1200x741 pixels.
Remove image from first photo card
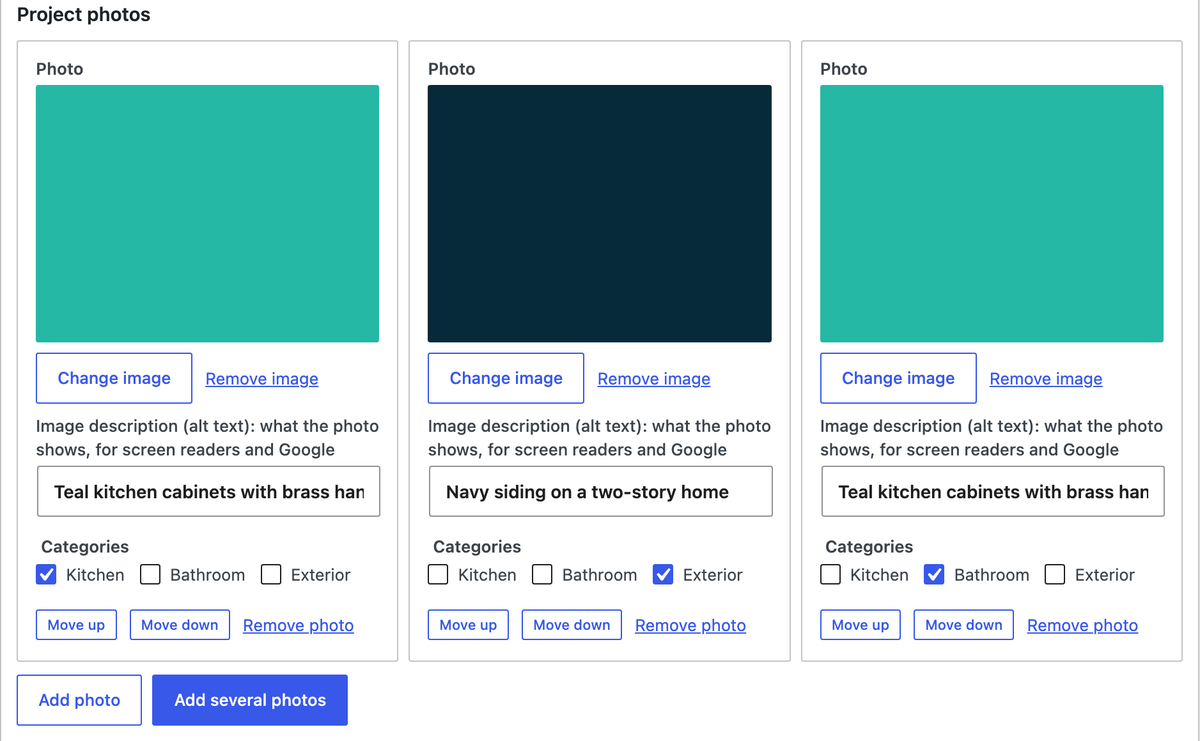(x=262, y=379)
